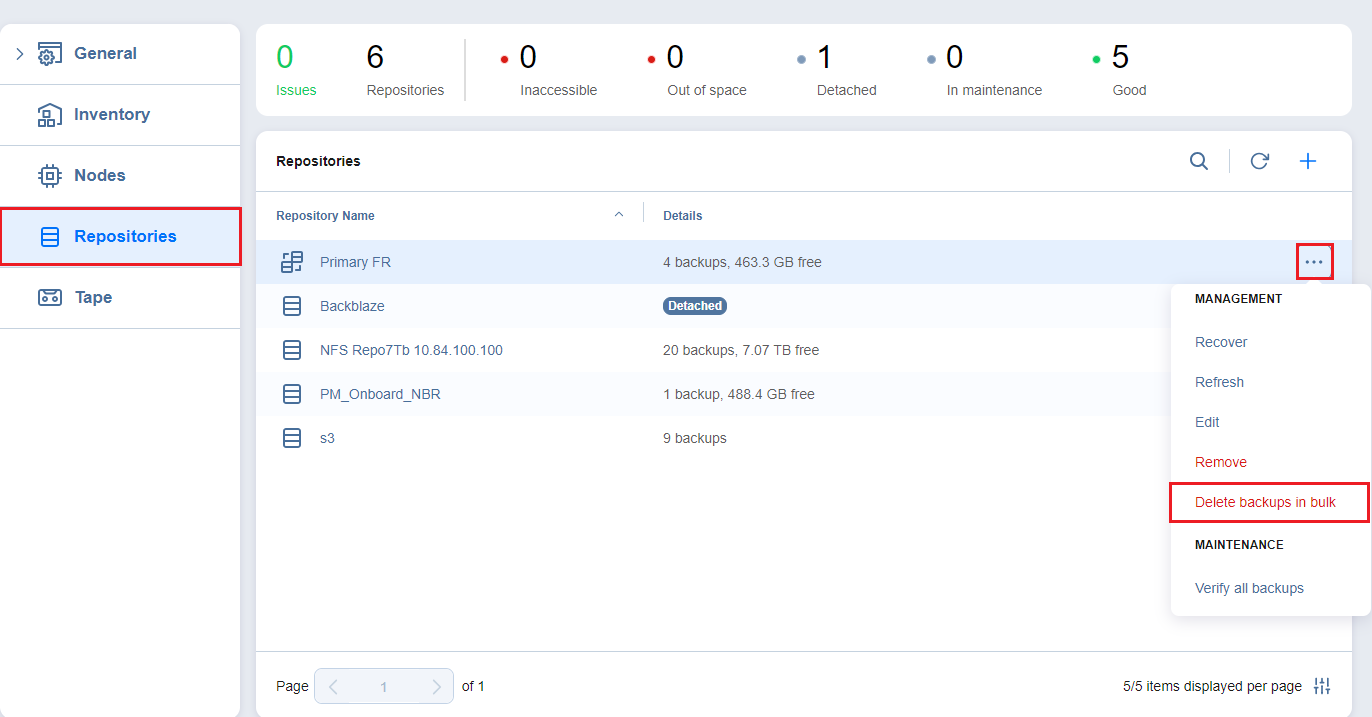Sort by Repository Name column arrow
Image resolution: width=1372 pixels, height=717 pixels.
click(618, 214)
